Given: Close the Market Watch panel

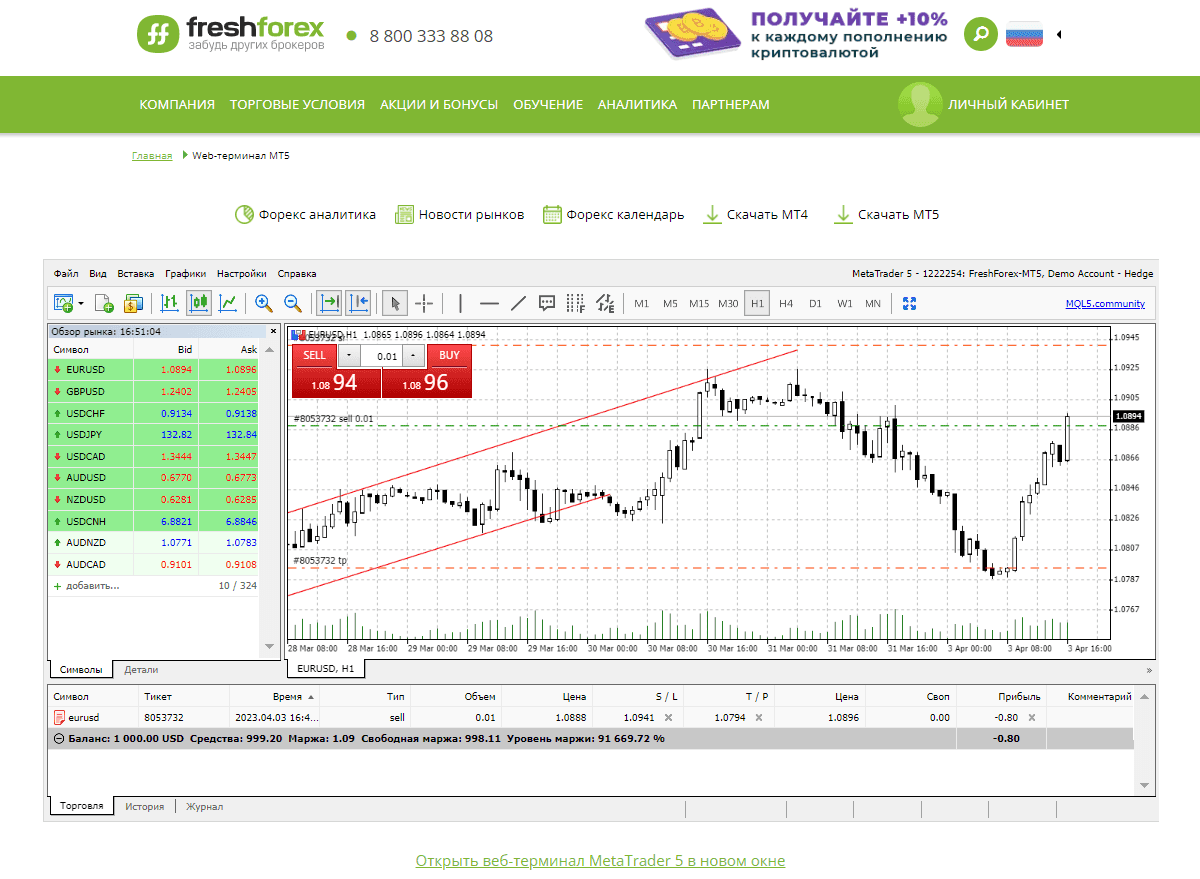Looking at the screenshot, I should point(273,331).
